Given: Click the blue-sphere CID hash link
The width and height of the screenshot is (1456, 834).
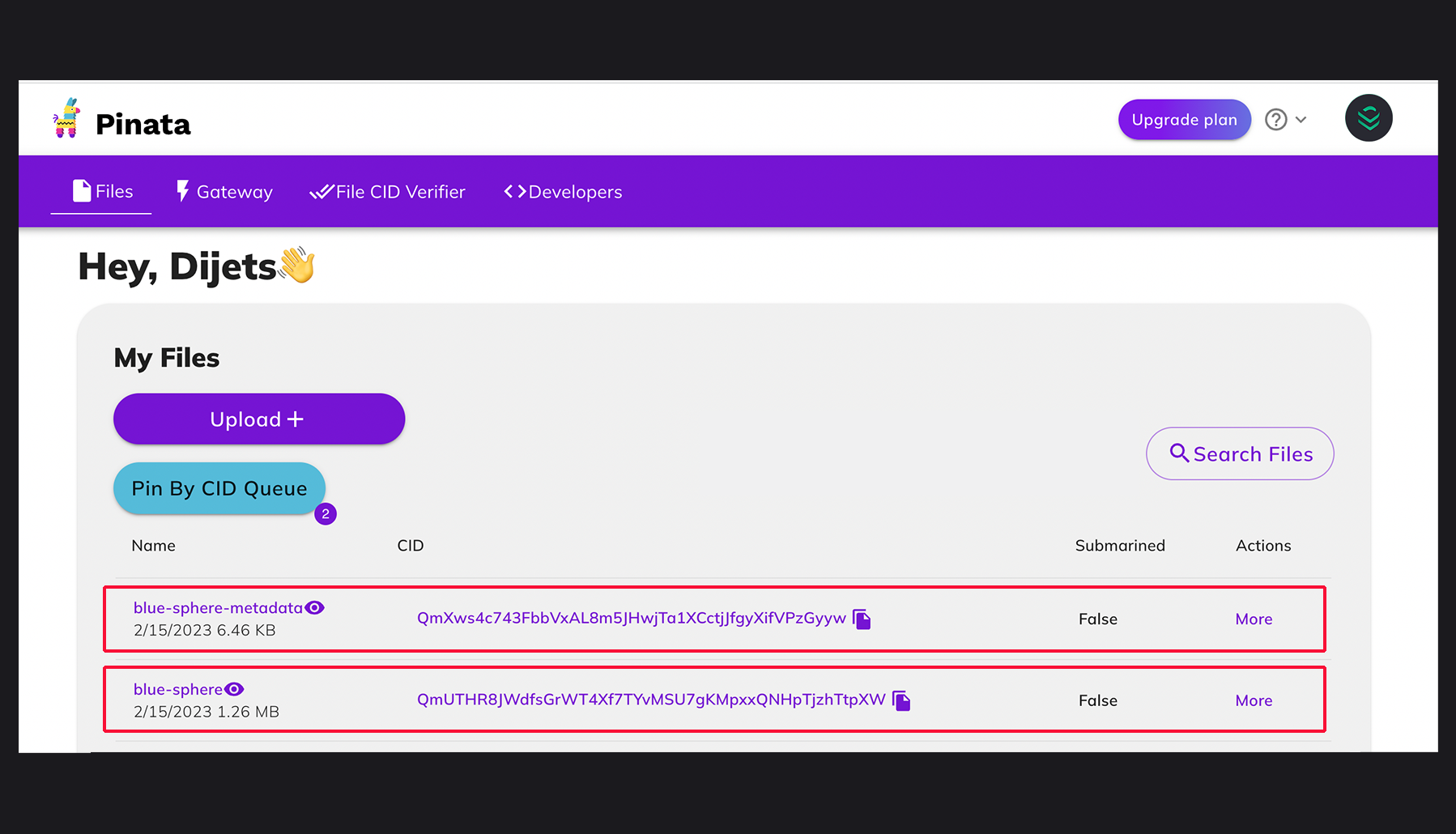Looking at the screenshot, I should (x=651, y=700).
